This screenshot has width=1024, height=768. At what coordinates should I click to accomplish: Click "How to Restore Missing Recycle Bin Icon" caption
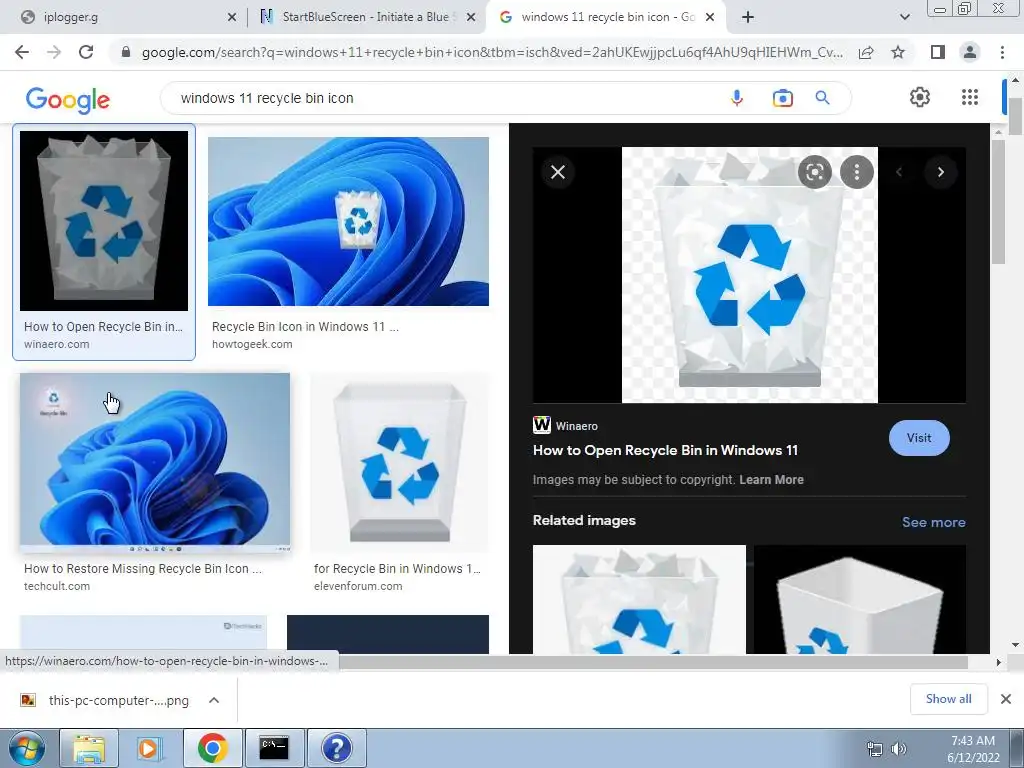[x=142, y=569]
